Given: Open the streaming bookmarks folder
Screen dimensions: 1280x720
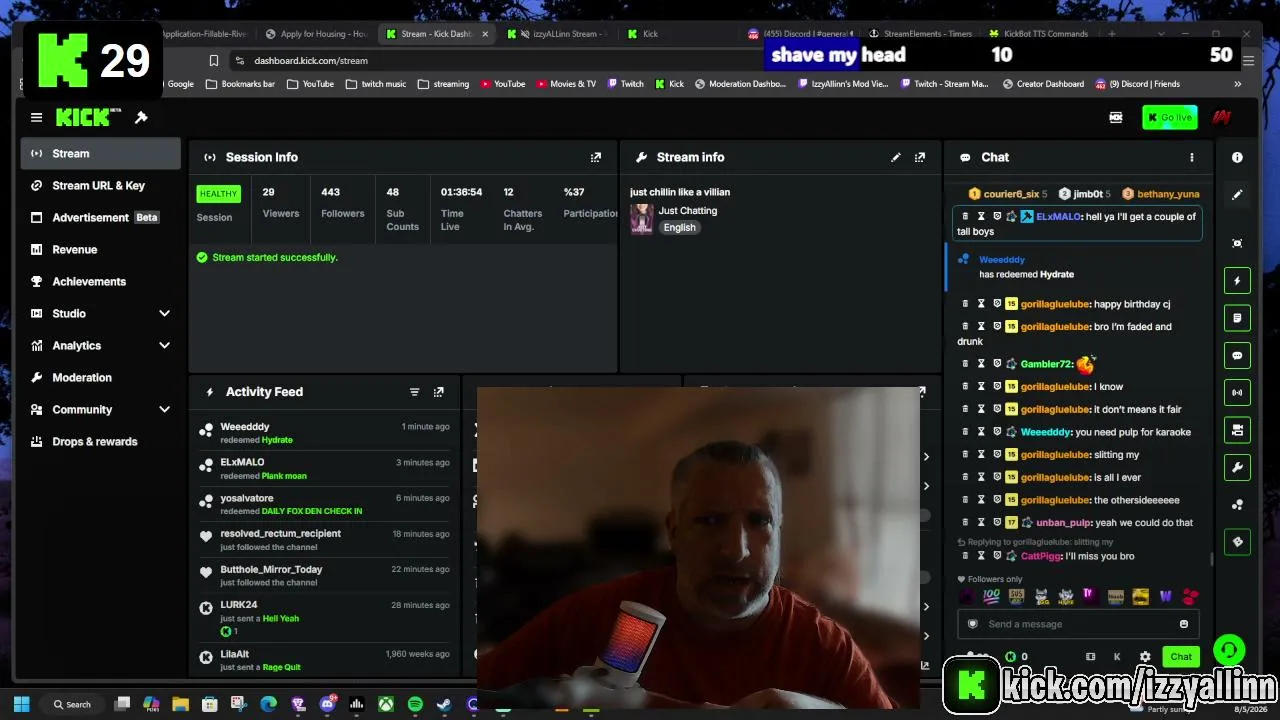Looking at the screenshot, I should click(x=444, y=84).
